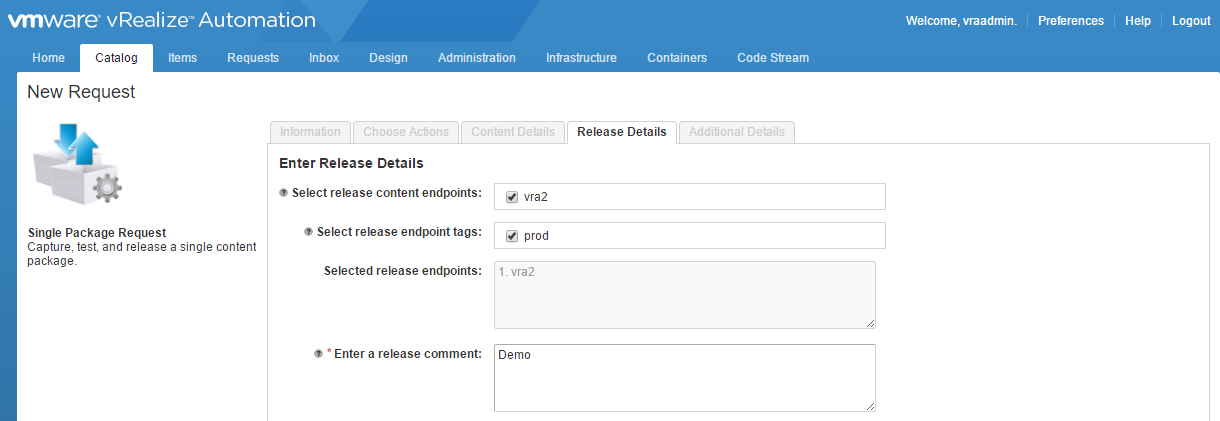This screenshot has width=1220, height=421.
Task: Click help icon beside release content endpoints
Action: [x=283, y=192]
